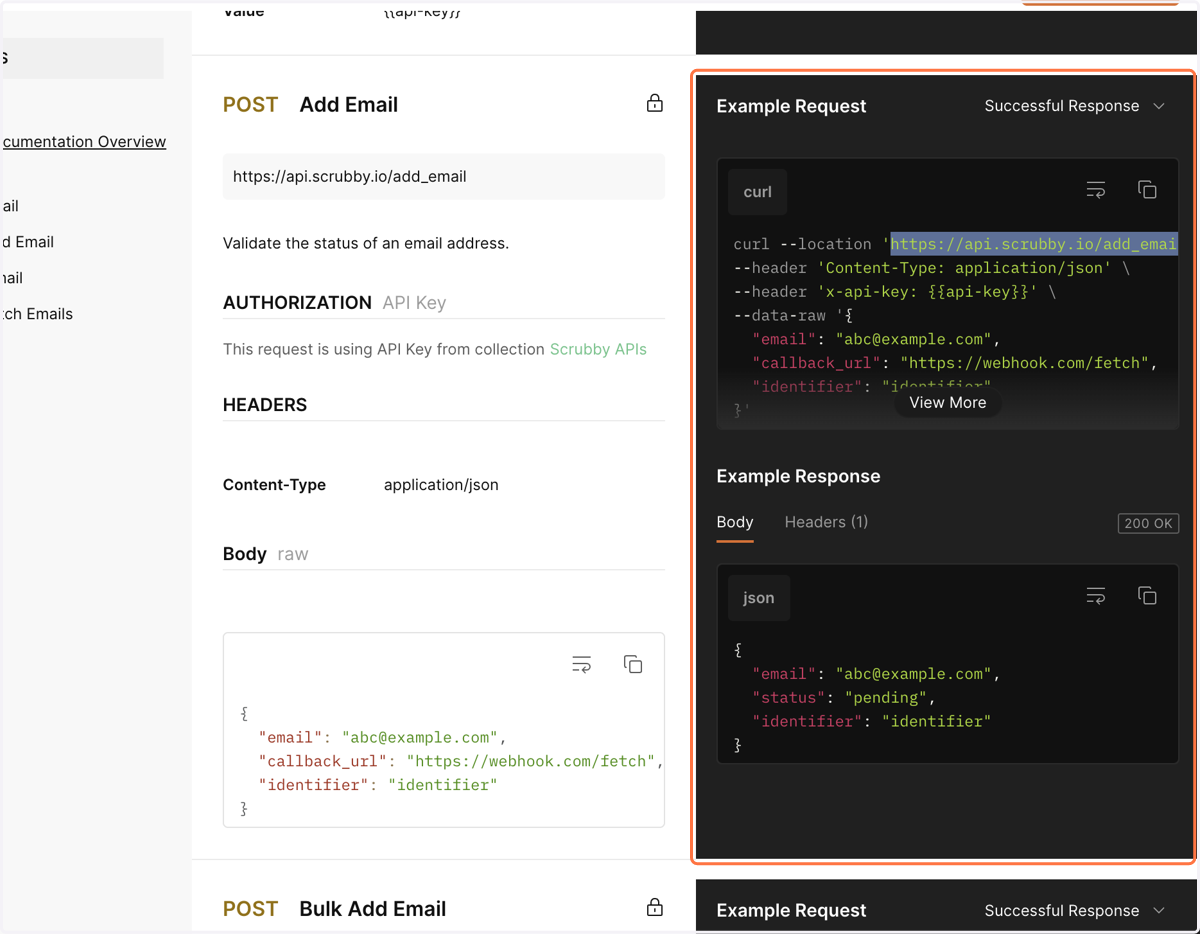Click the lock icon beside Bulk Add Email
The width and height of the screenshot is (1200, 934).
coord(655,907)
